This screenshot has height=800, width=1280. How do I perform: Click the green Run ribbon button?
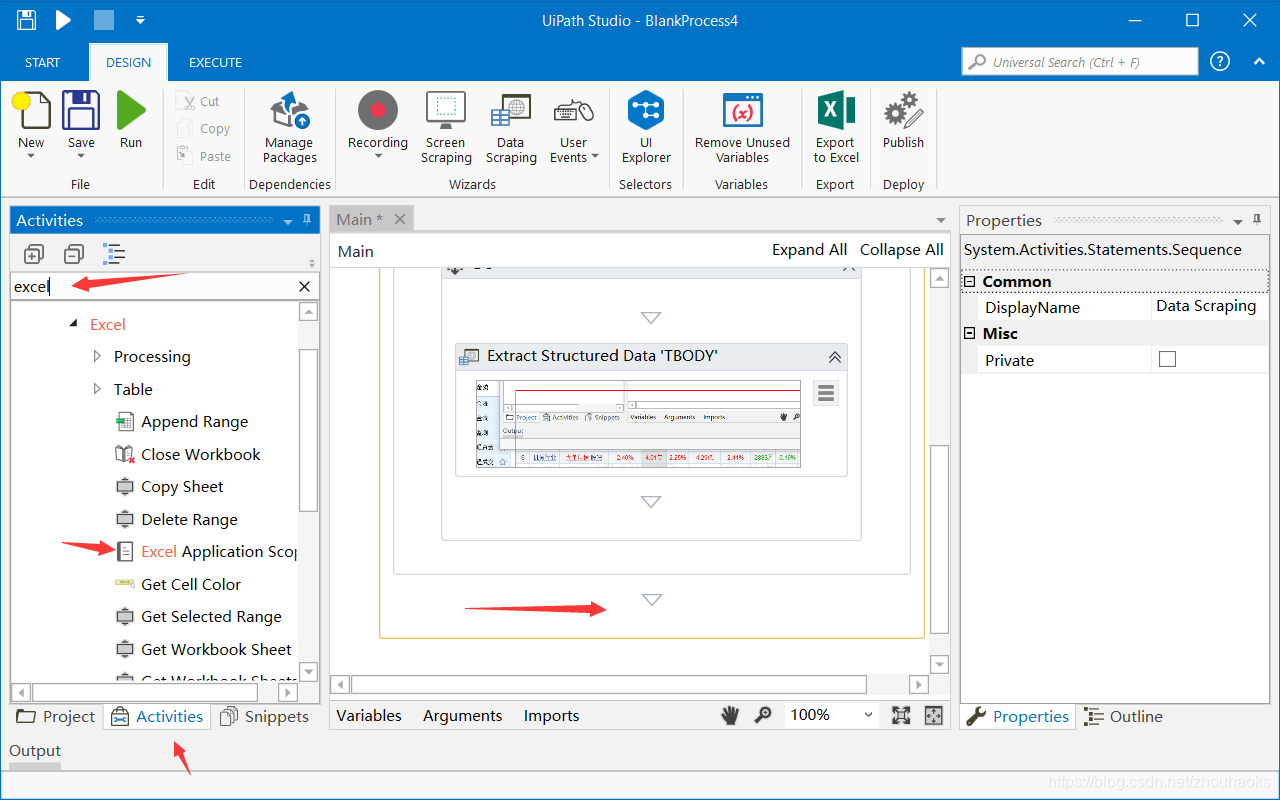pyautogui.click(x=131, y=120)
